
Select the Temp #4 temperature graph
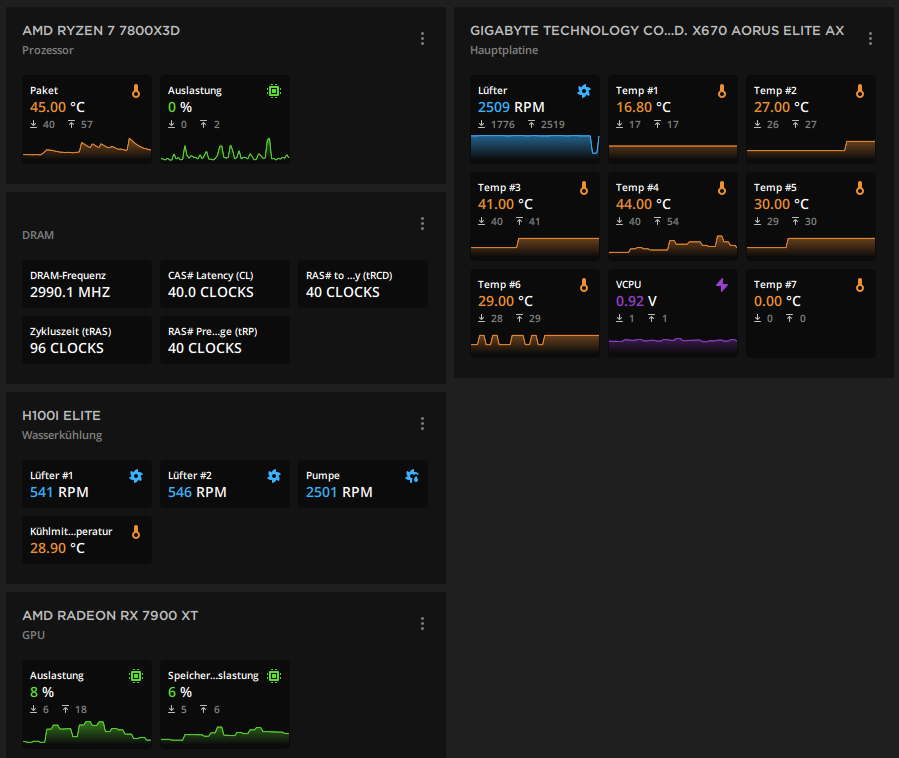point(673,245)
